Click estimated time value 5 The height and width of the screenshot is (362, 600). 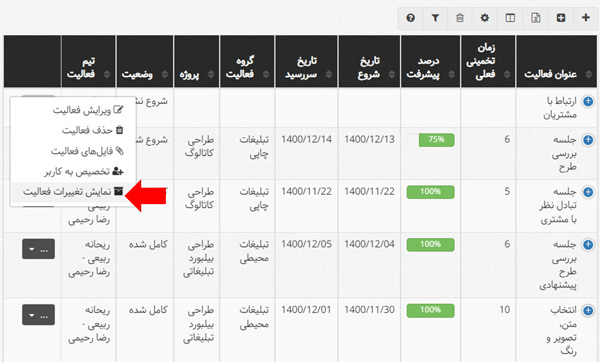[x=507, y=192]
